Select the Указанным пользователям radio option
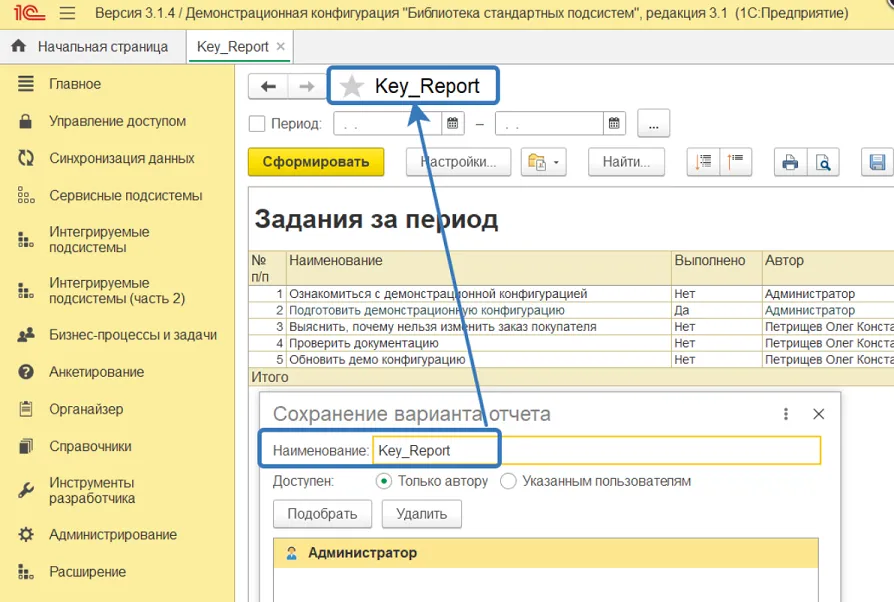894x602 pixels. click(x=508, y=481)
